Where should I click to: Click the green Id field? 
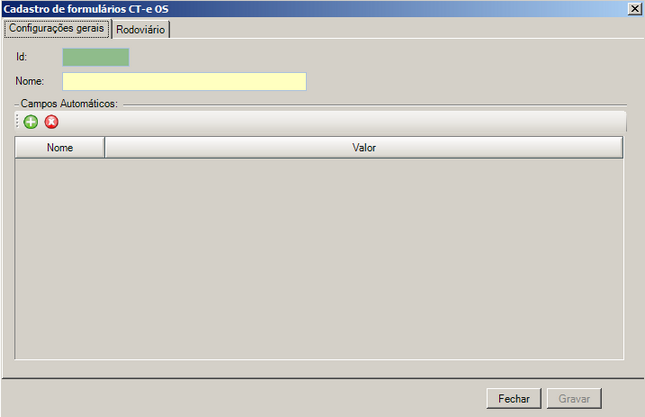(x=96, y=57)
